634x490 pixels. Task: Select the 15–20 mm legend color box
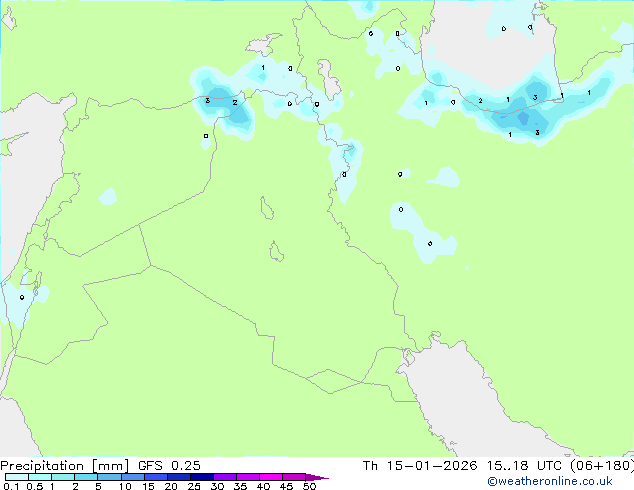[x=156, y=477]
